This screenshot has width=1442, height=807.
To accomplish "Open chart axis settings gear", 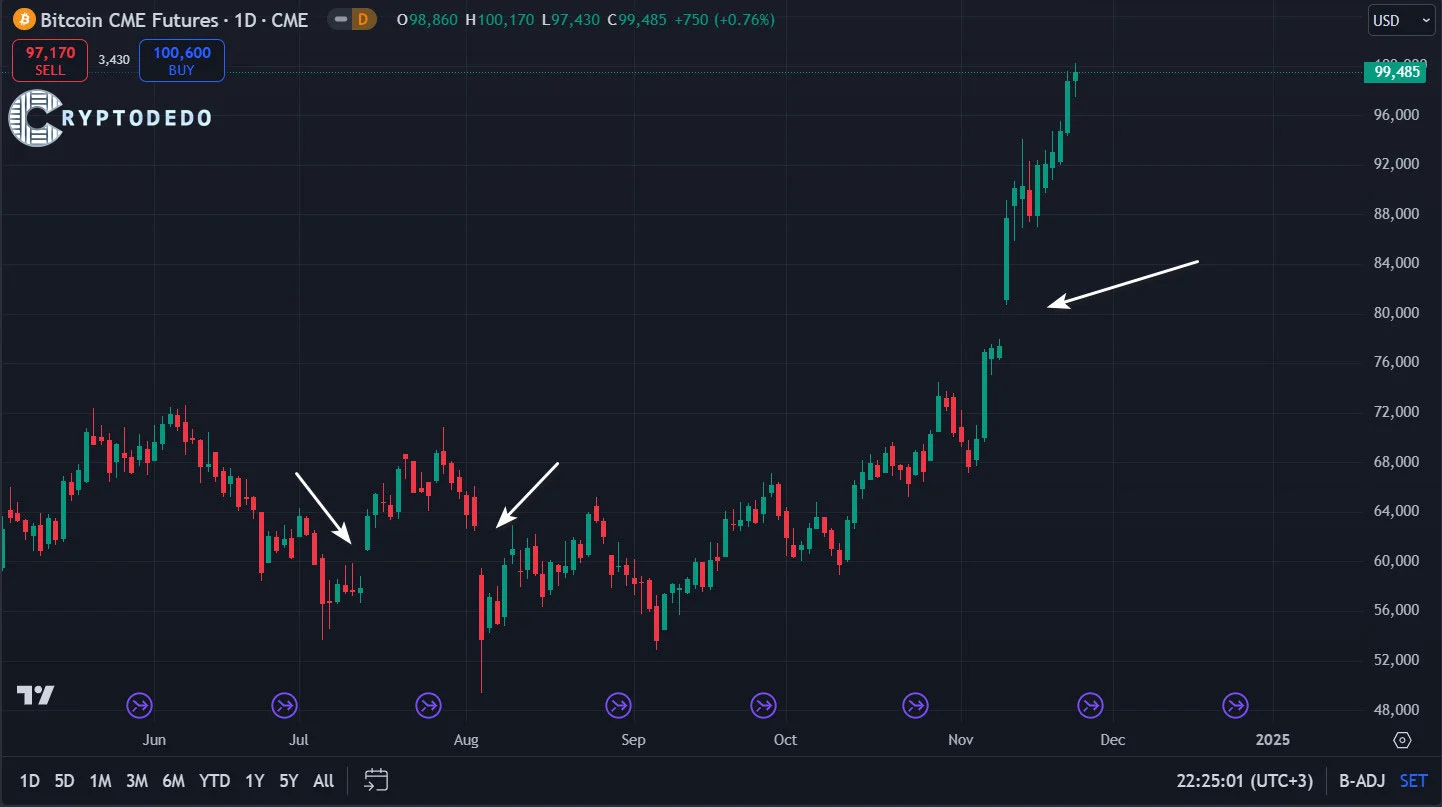I will 1402,740.
